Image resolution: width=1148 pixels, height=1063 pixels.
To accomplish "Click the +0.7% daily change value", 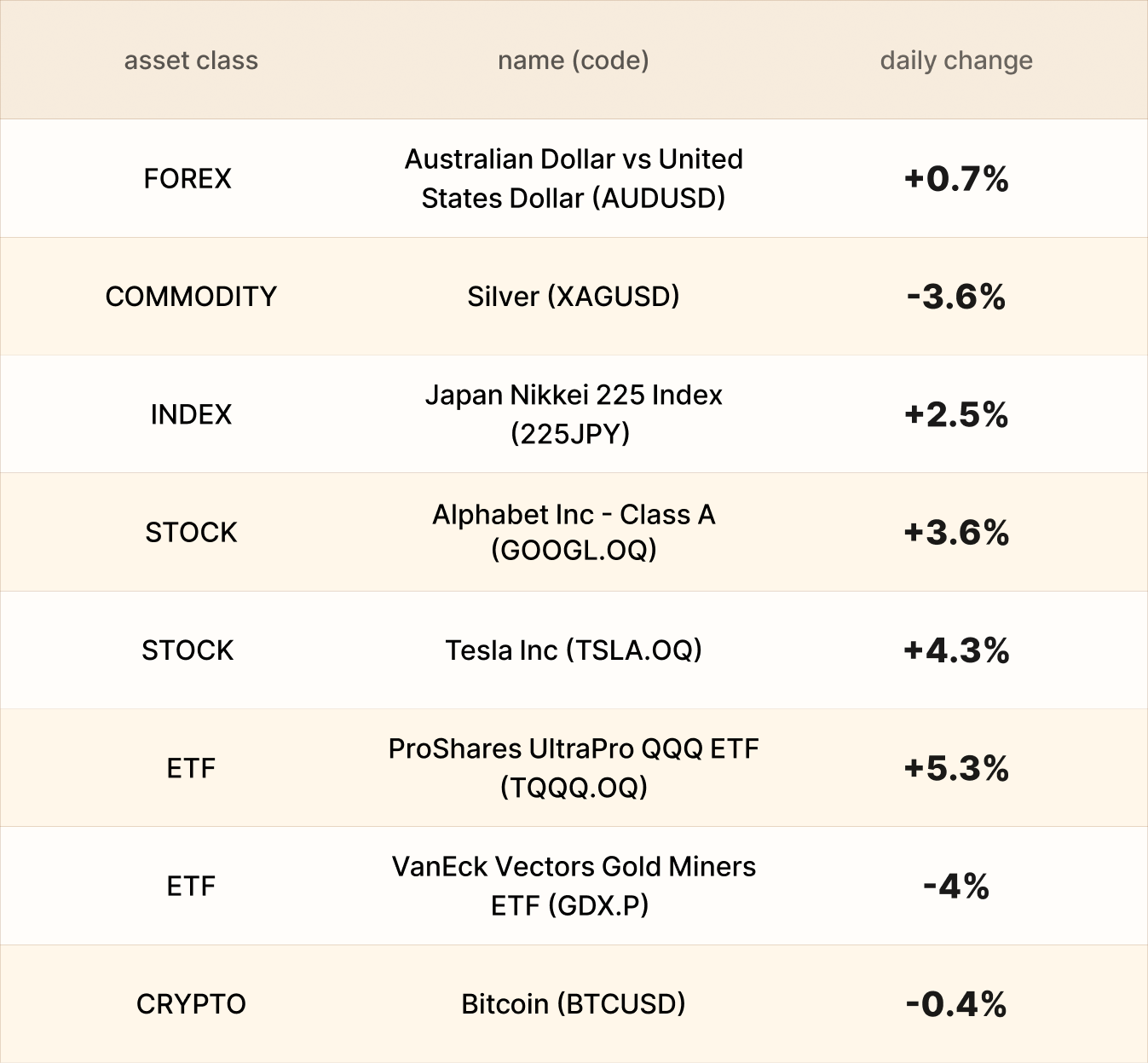I will coord(955,179).
